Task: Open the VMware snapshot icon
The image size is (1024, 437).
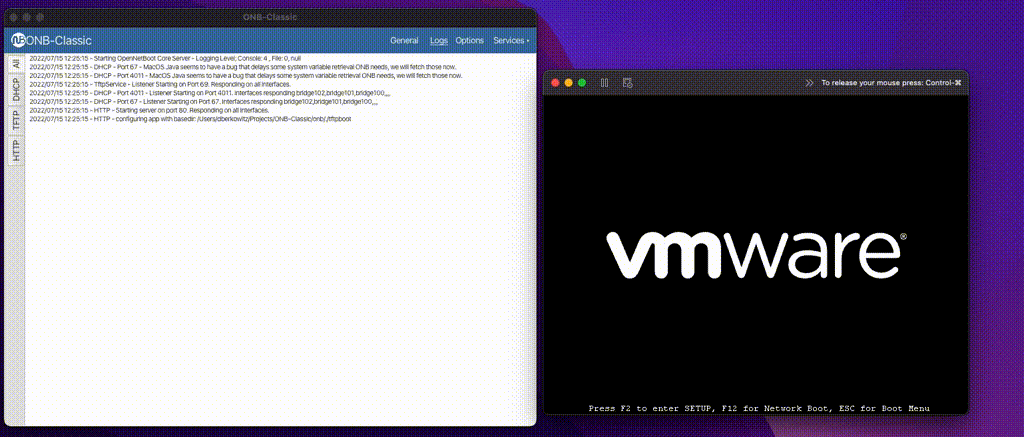Action: (627, 83)
